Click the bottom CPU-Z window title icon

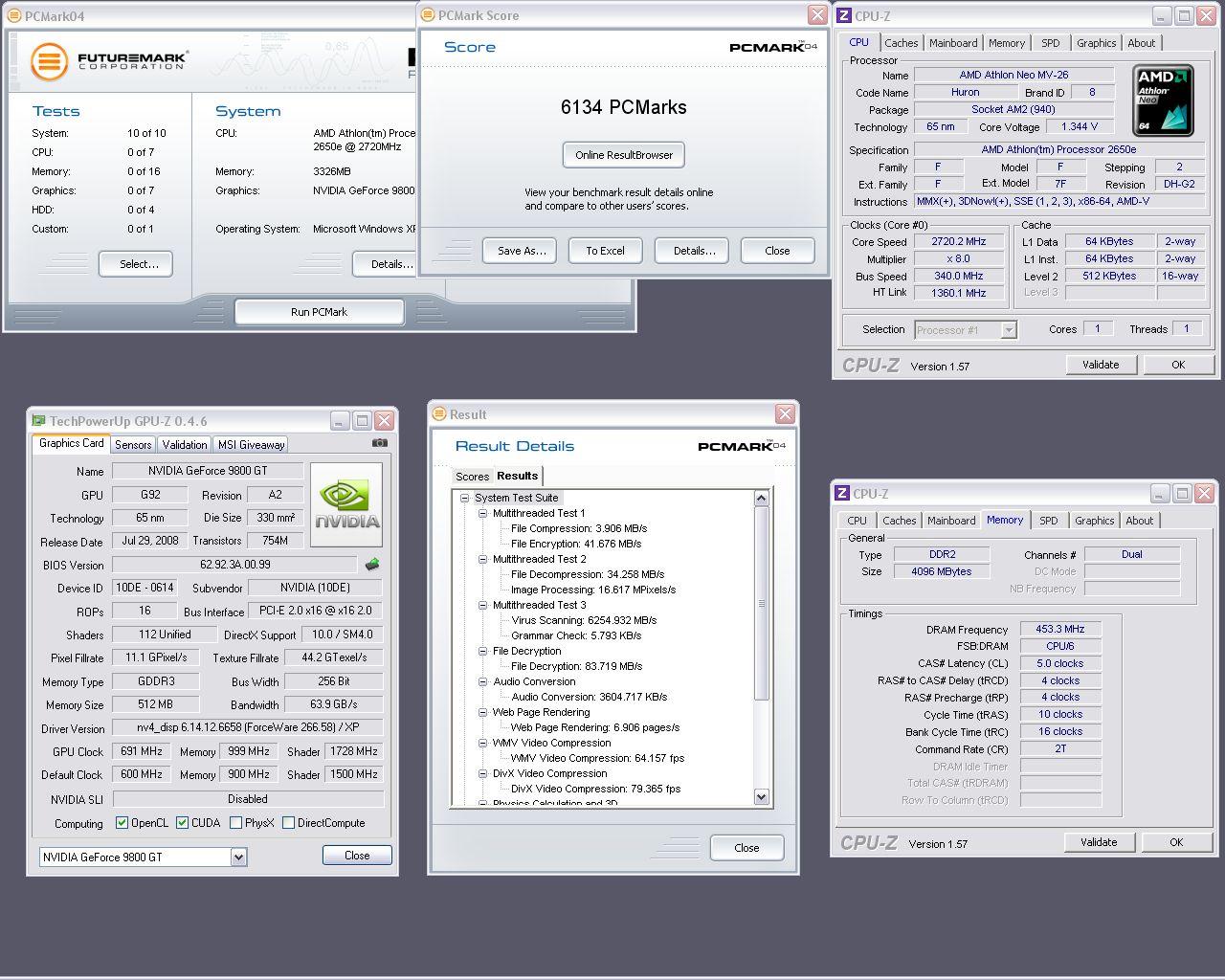tap(841, 493)
